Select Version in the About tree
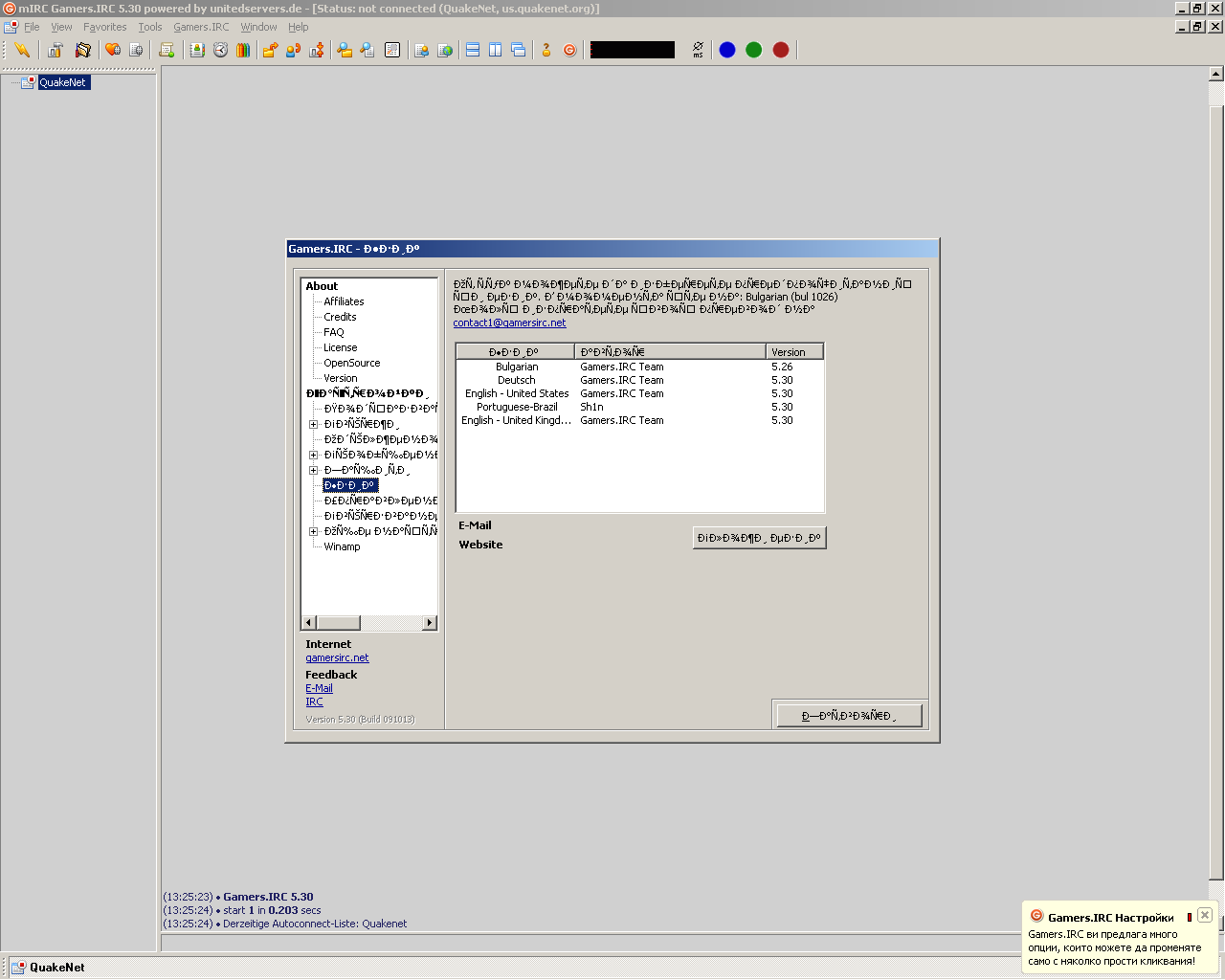Image resolution: width=1225 pixels, height=980 pixels. click(x=340, y=378)
